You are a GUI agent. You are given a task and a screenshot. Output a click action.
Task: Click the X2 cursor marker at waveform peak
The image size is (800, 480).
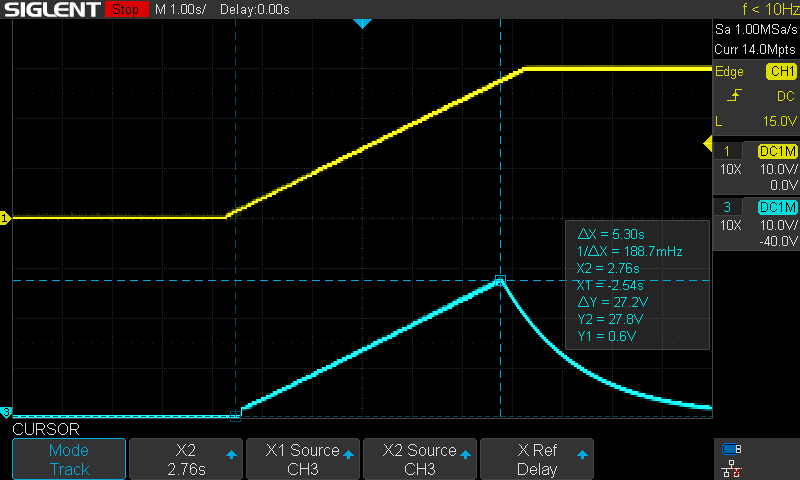point(500,281)
